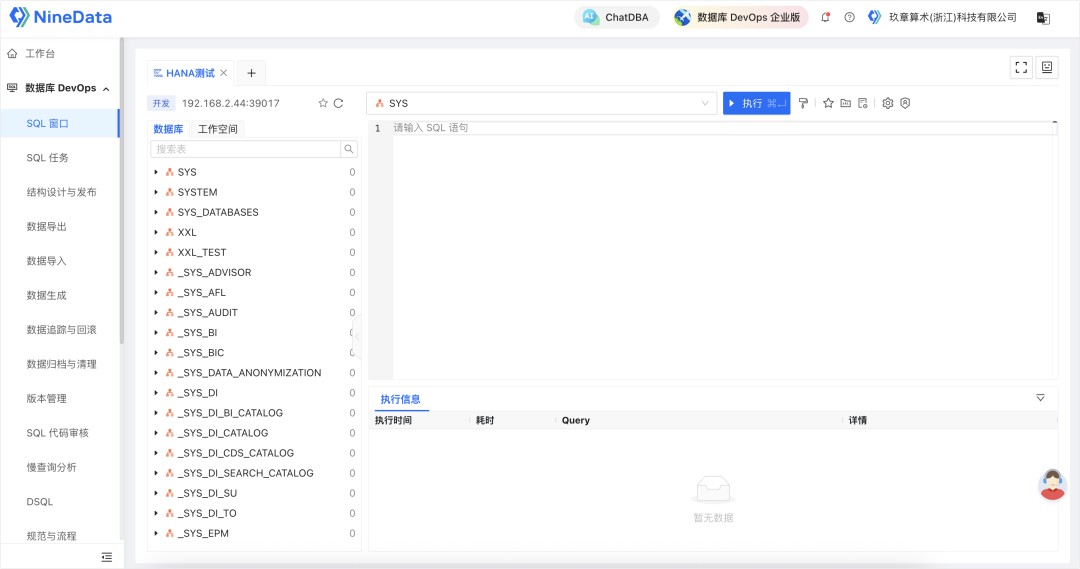Select 数据导出 in the left sidebar
This screenshot has height=569, width=1080.
(x=46, y=226)
